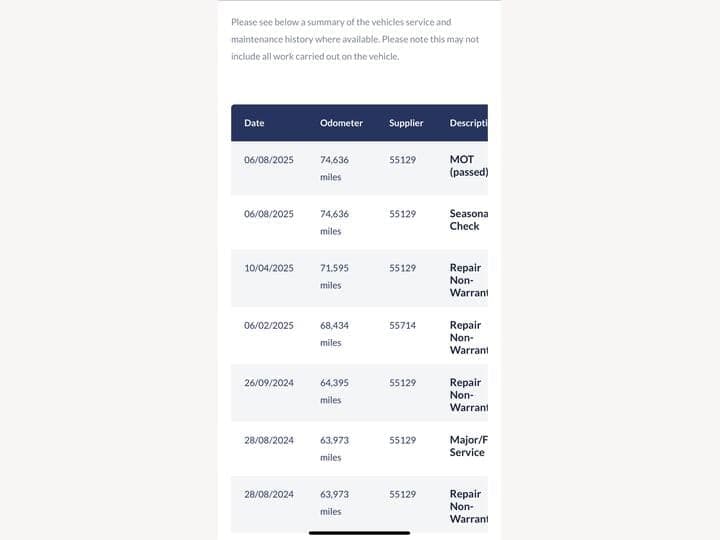This screenshot has width=720, height=540.
Task: Select the 71,595 miles odometer reading
Action: point(334,276)
